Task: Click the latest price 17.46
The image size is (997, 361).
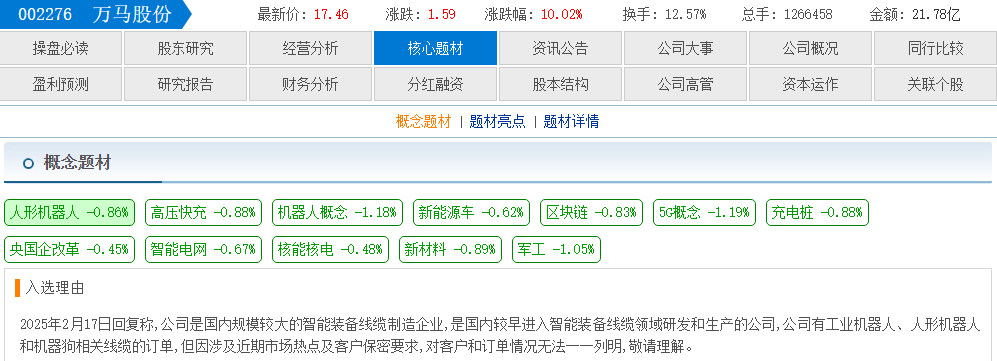Action: tap(331, 14)
